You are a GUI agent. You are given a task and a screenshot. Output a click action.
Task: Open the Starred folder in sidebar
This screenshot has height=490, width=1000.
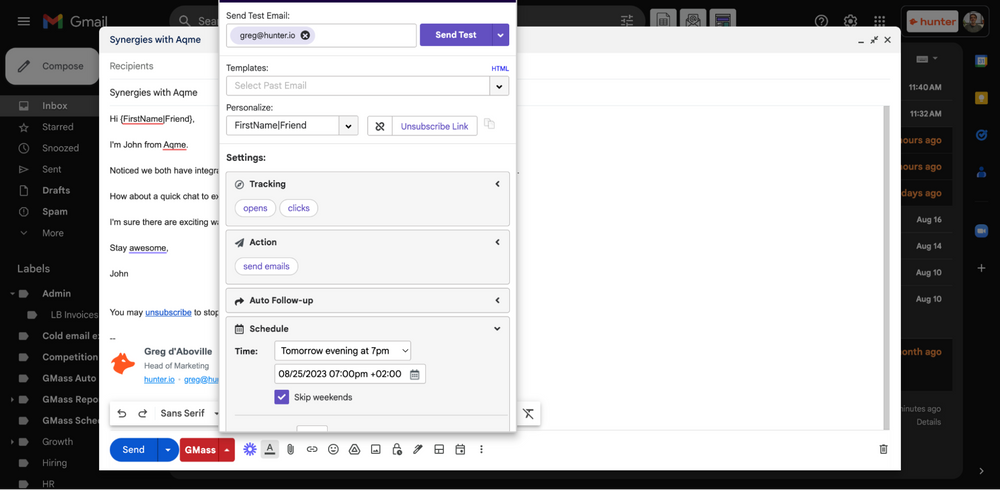58,127
